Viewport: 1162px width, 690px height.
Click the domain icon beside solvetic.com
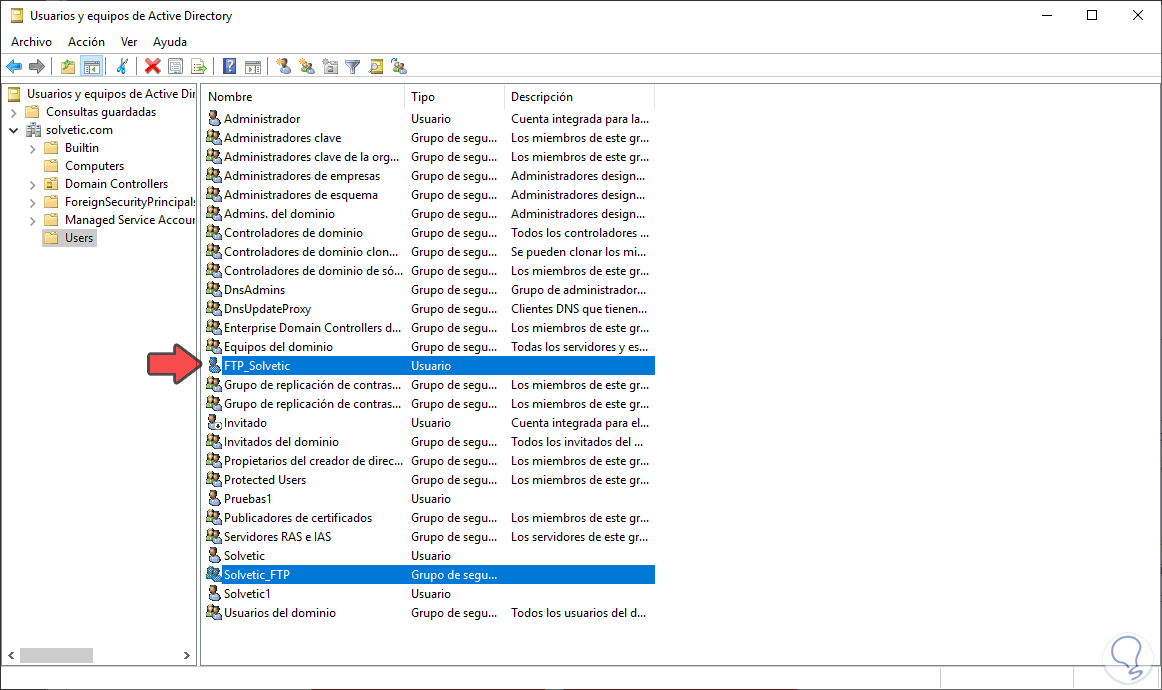(33, 130)
